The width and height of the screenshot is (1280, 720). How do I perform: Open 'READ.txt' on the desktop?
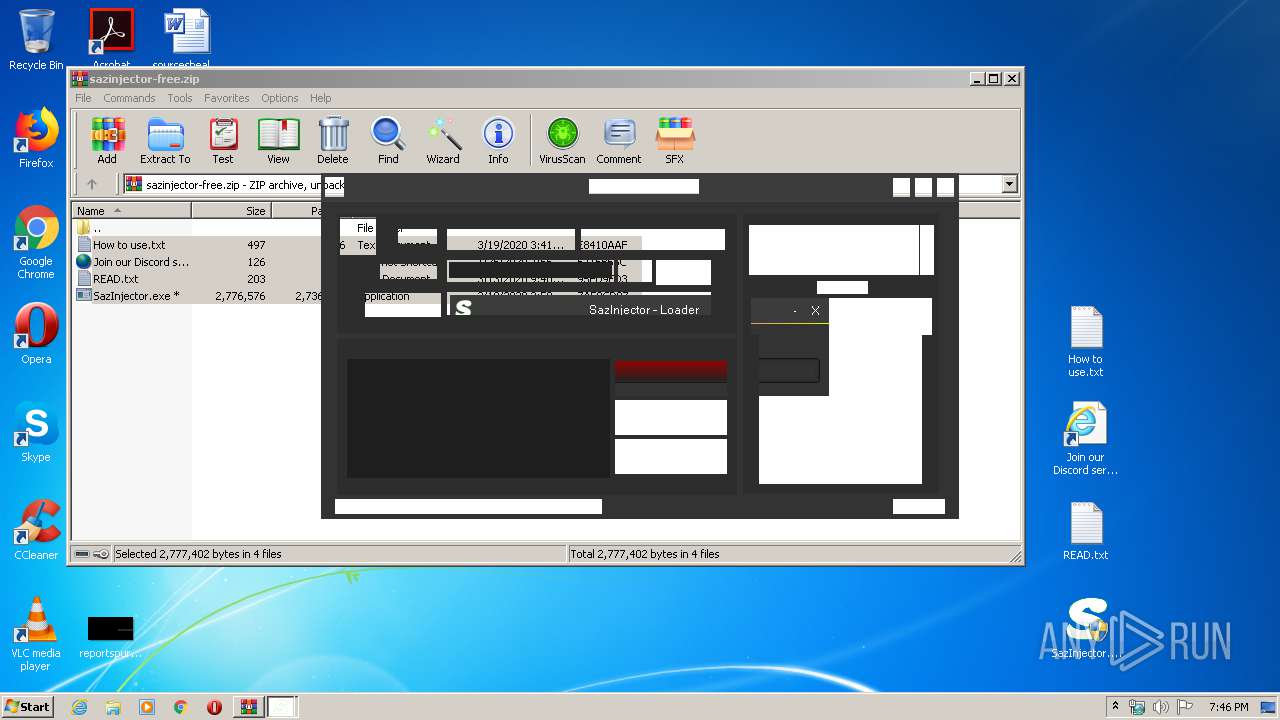(x=1085, y=531)
